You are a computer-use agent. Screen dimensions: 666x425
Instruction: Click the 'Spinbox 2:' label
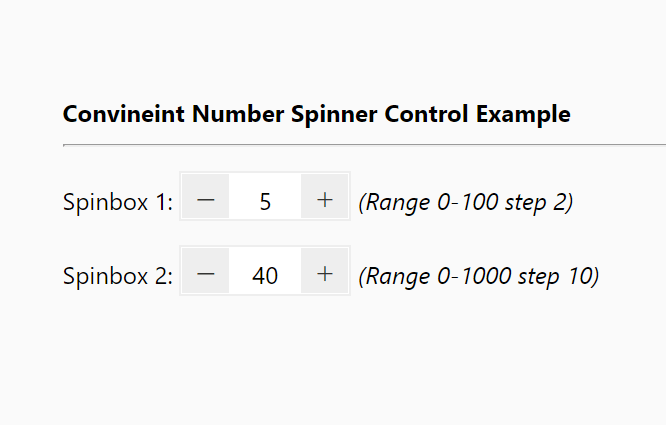(118, 276)
